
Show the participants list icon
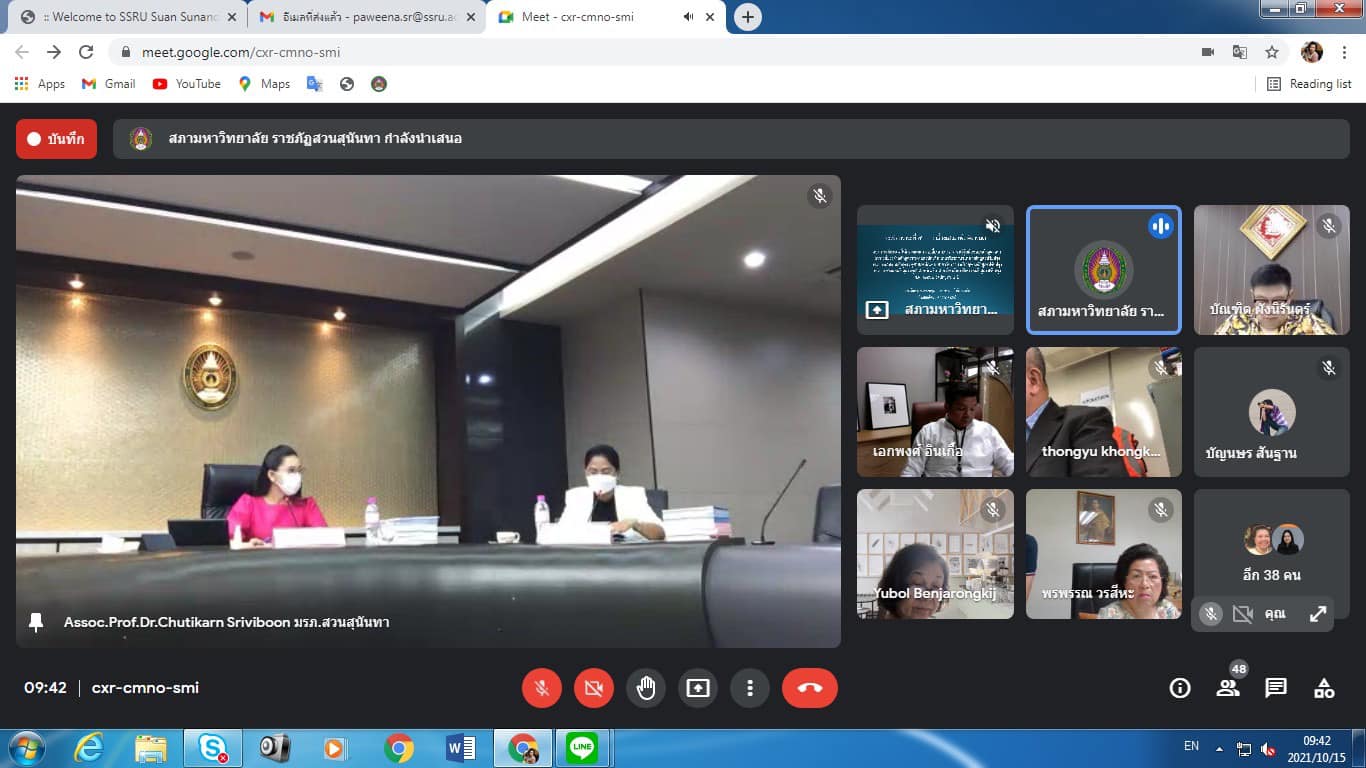(x=1228, y=688)
